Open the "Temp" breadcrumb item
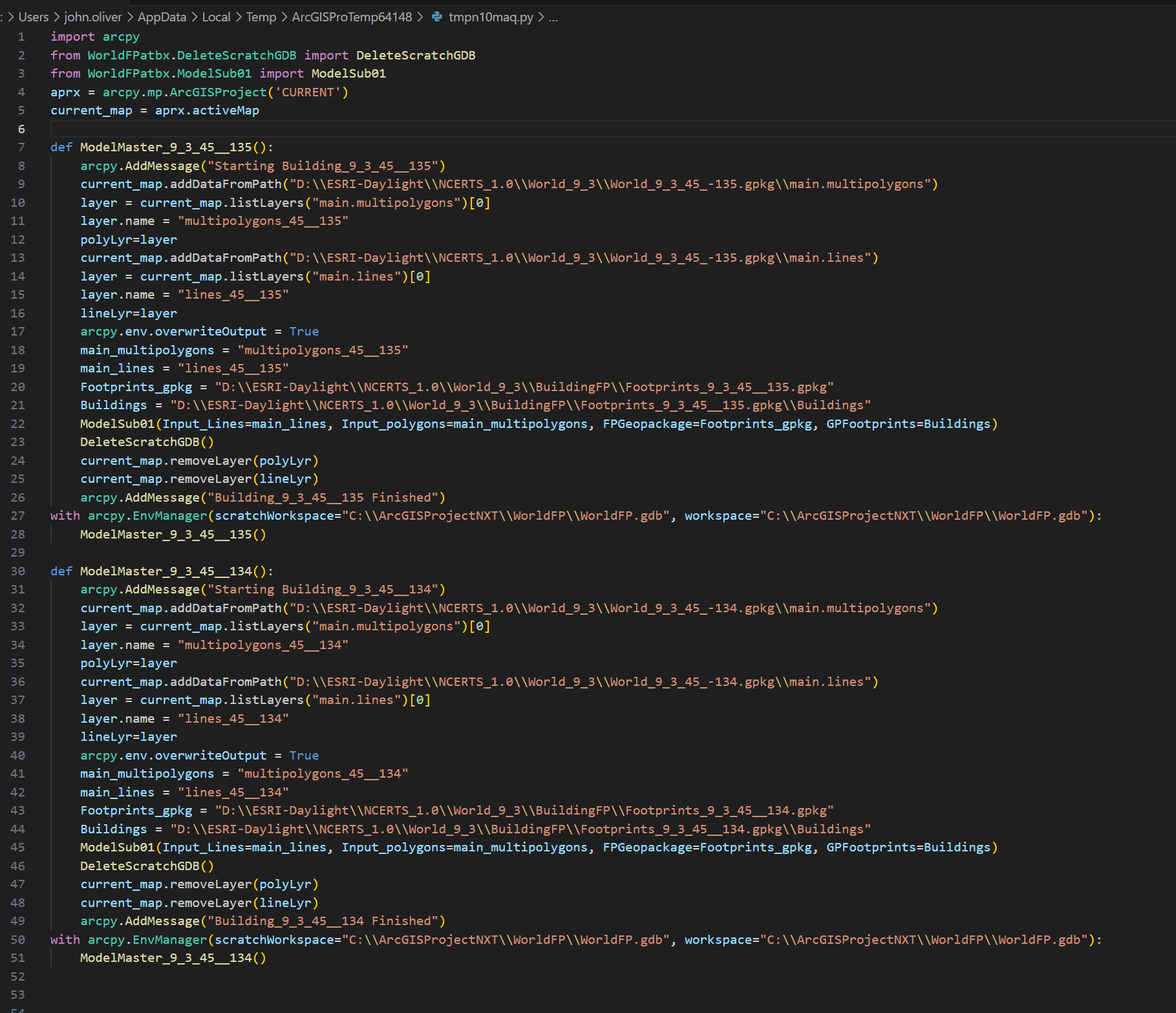1176x1013 pixels. pos(261,17)
